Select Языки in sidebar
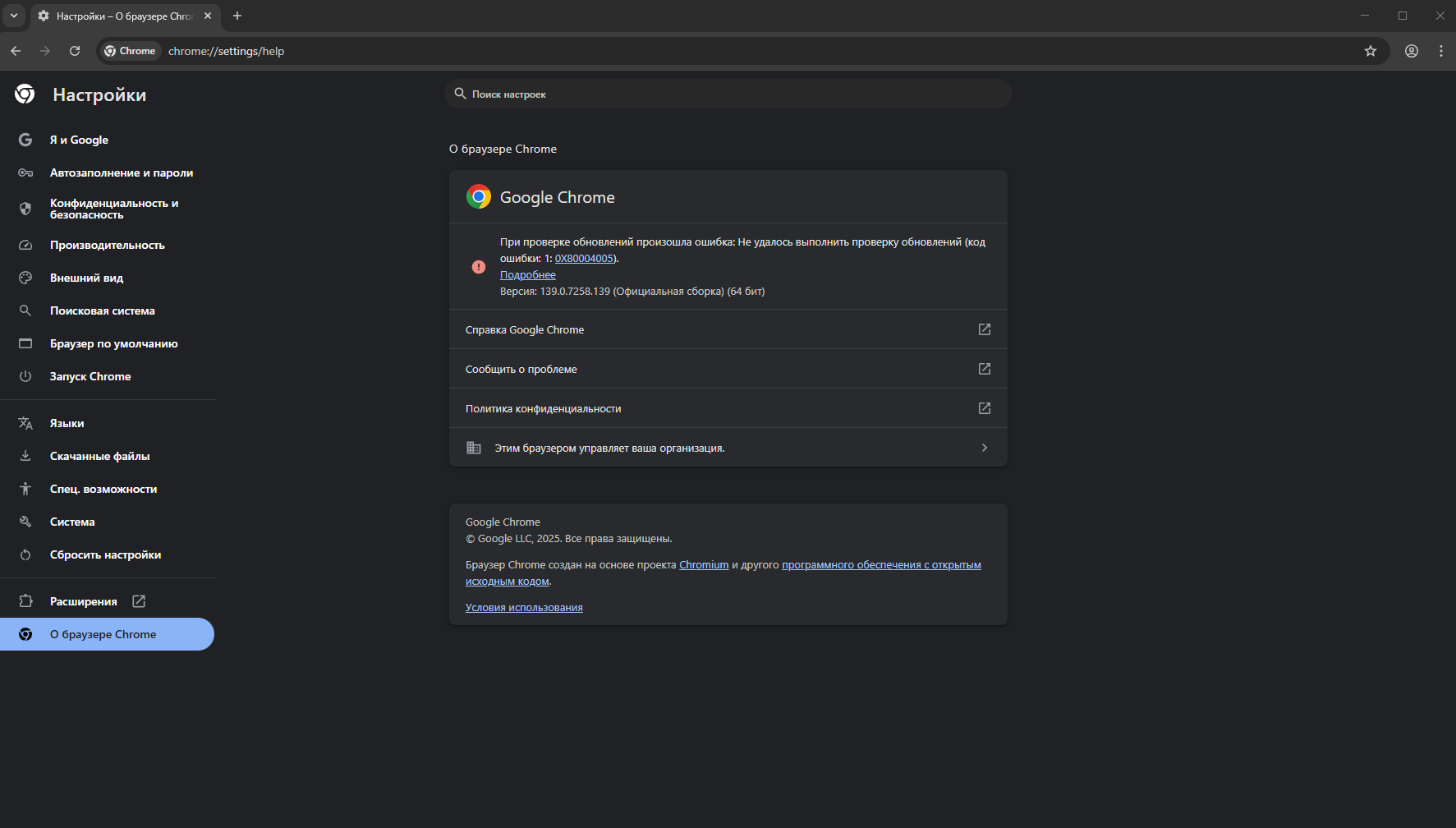This screenshot has height=828, width=1456. [108, 423]
